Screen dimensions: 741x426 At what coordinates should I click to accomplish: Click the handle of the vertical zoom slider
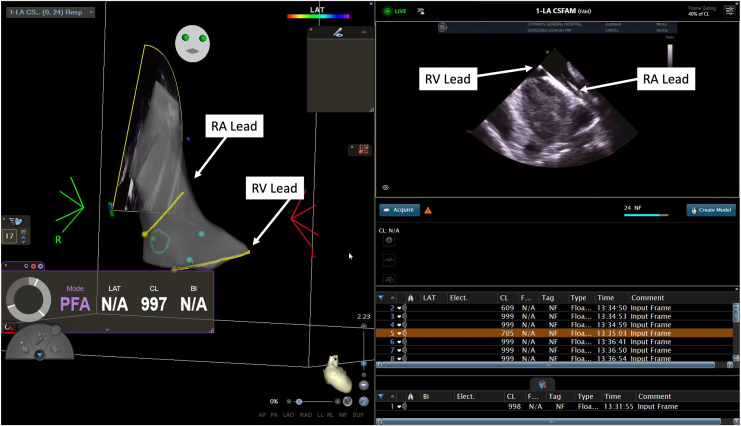click(x=363, y=363)
